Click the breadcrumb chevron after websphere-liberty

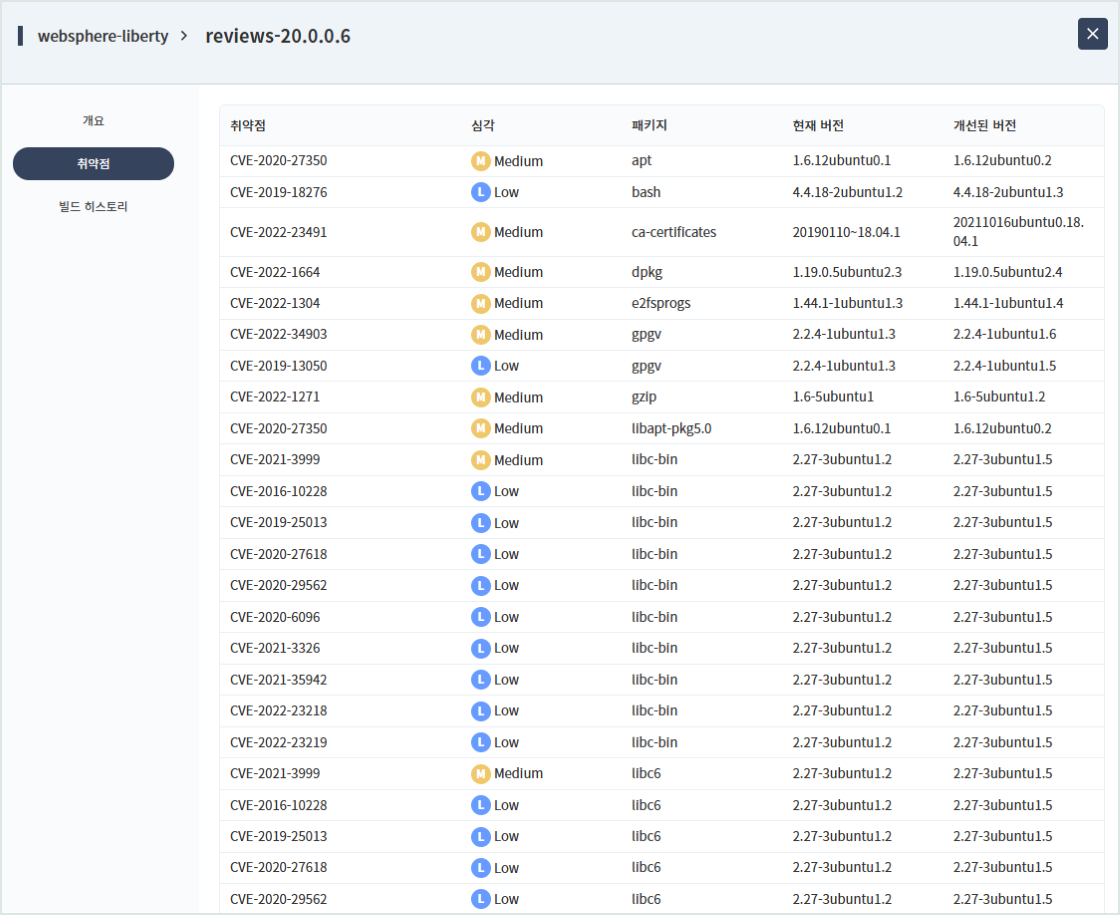[x=184, y=36]
